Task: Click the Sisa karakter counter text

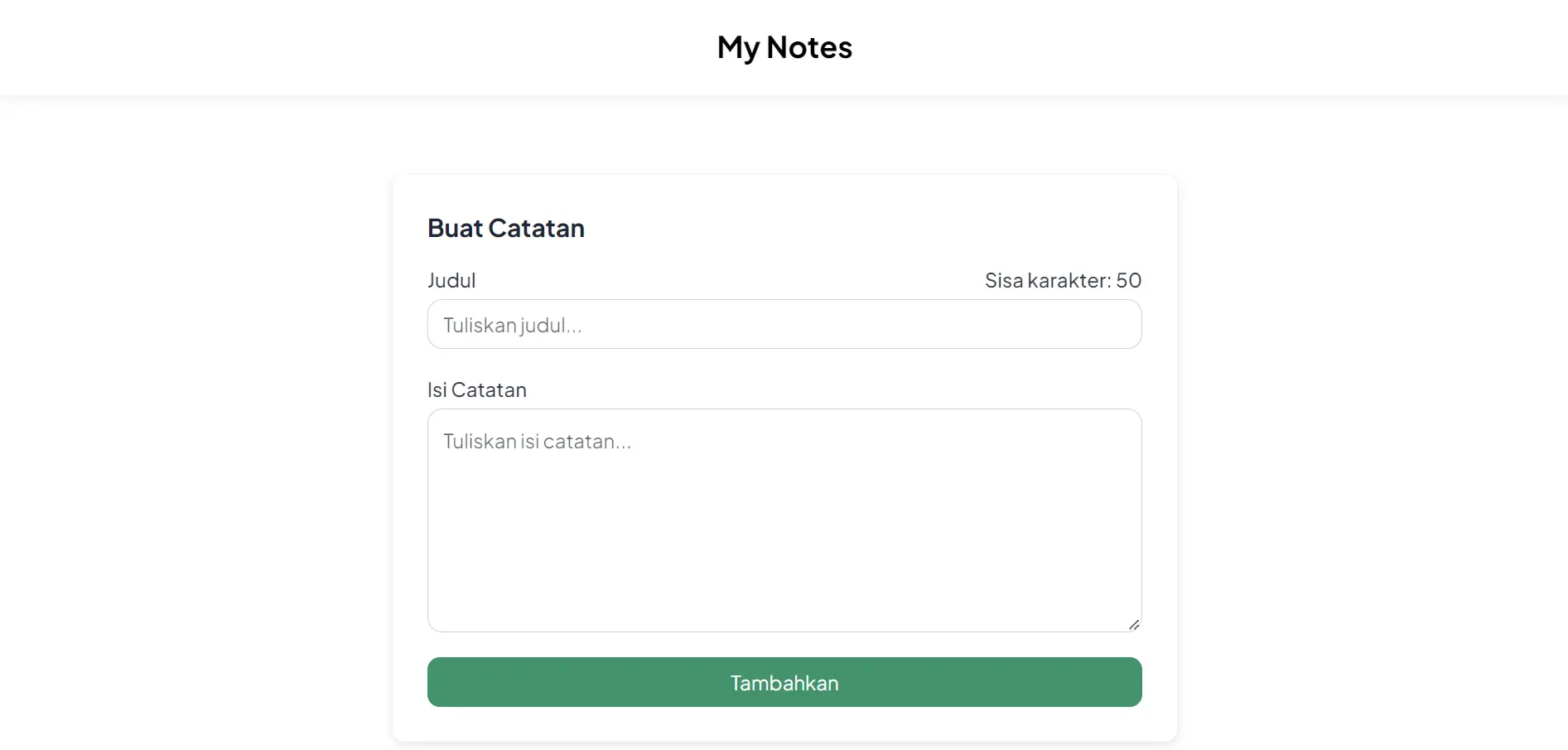Action: tap(1062, 280)
